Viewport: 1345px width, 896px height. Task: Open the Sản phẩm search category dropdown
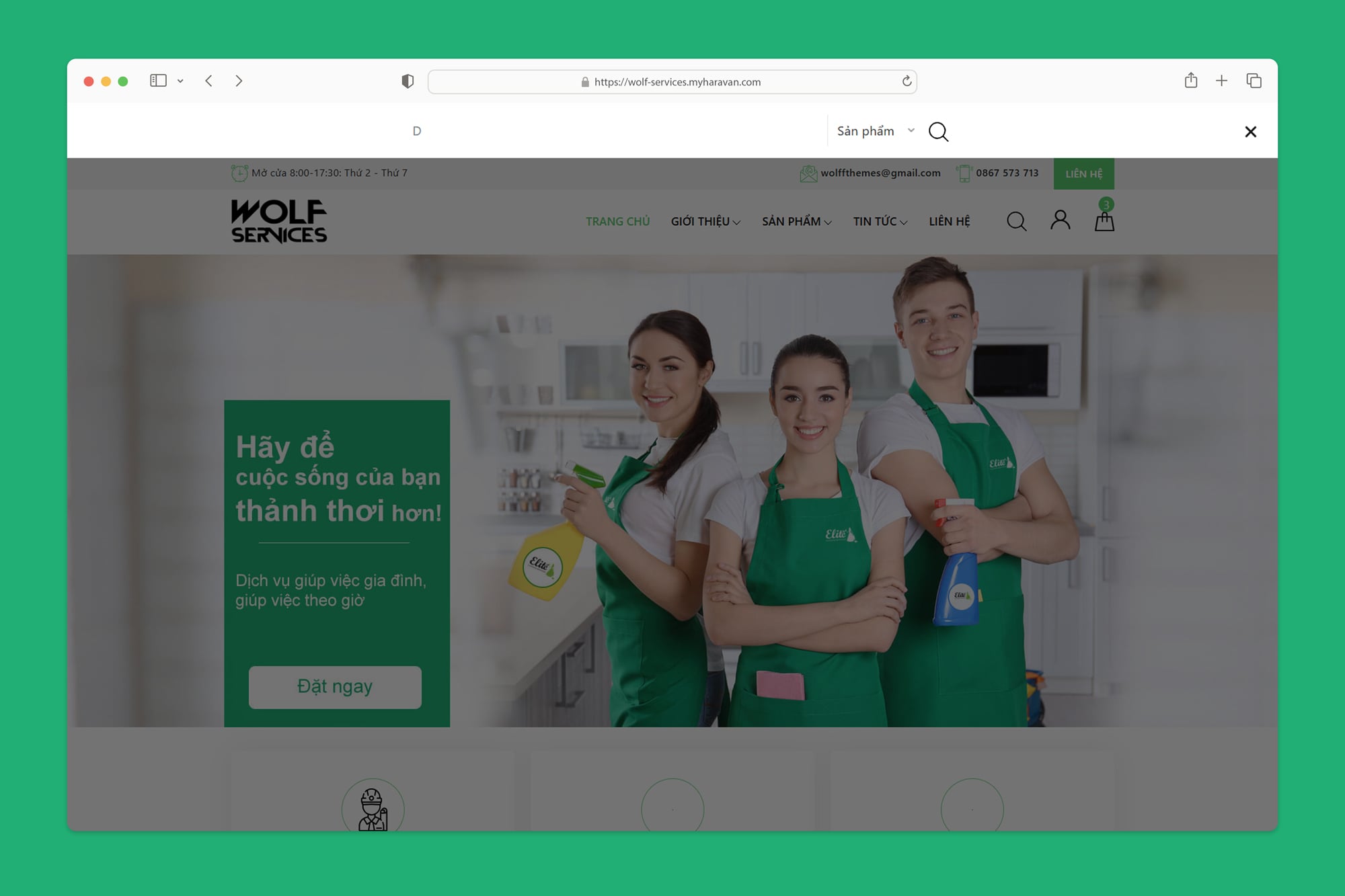point(874,131)
